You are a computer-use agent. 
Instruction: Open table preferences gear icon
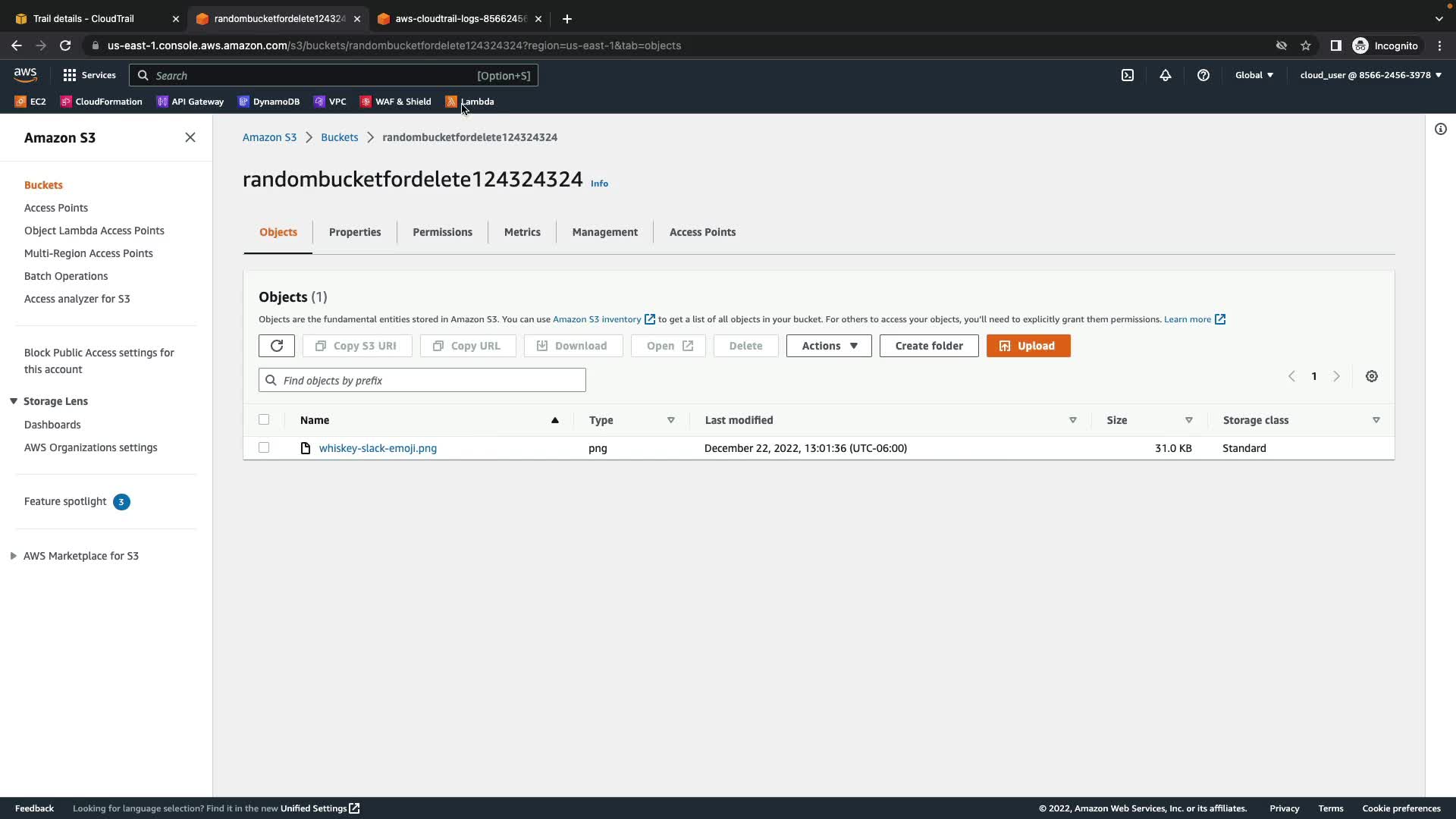[1372, 376]
